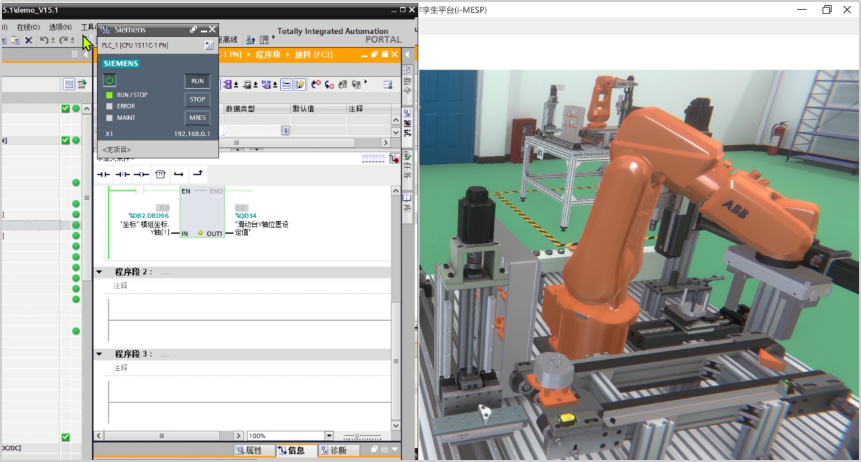Viewport: 861px width, 462px height.
Task: Insert an output coil instruction
Action: [x=141, y=173]
